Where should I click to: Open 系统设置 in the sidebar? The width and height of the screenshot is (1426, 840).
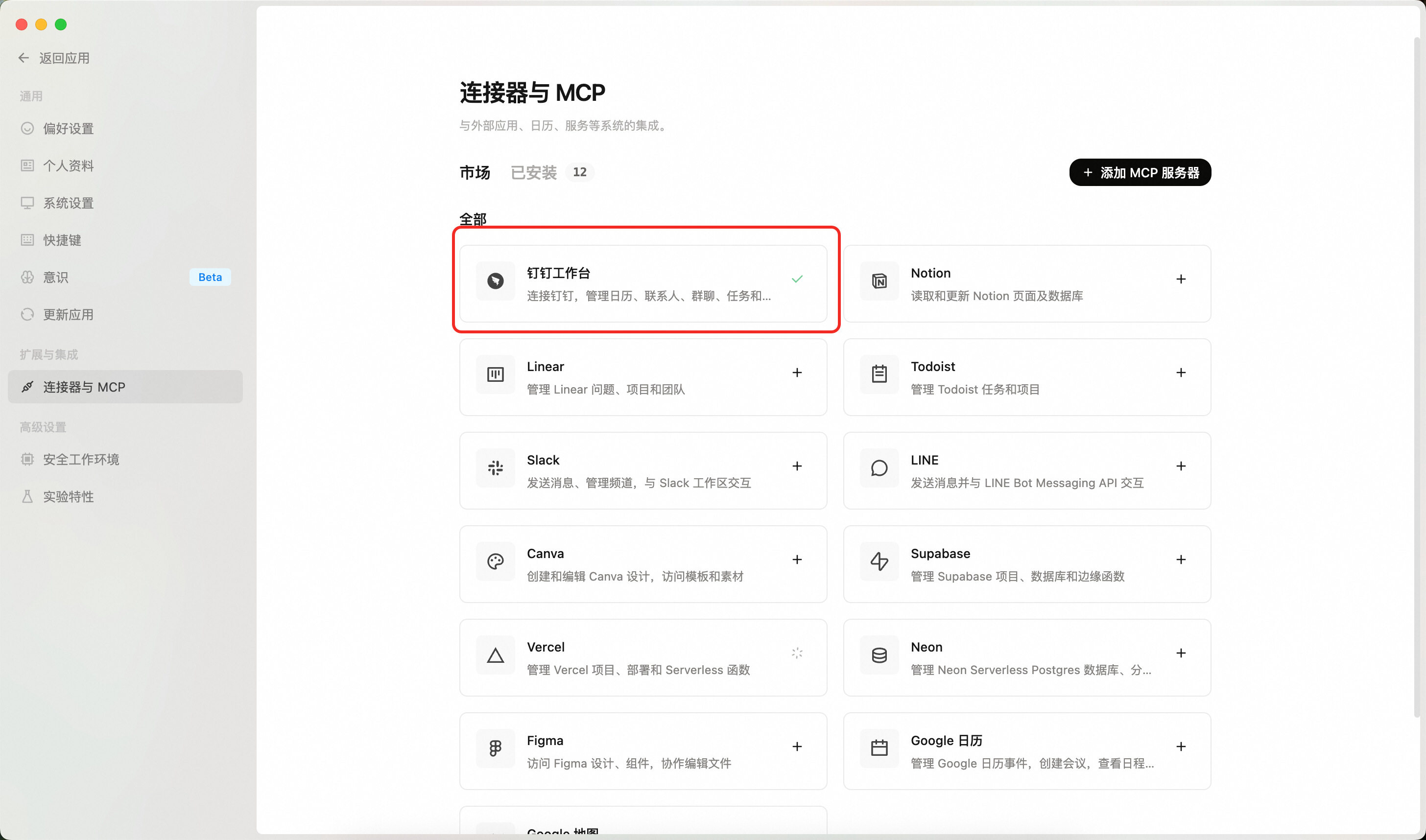pyautogui.click(x=125, y=203)
